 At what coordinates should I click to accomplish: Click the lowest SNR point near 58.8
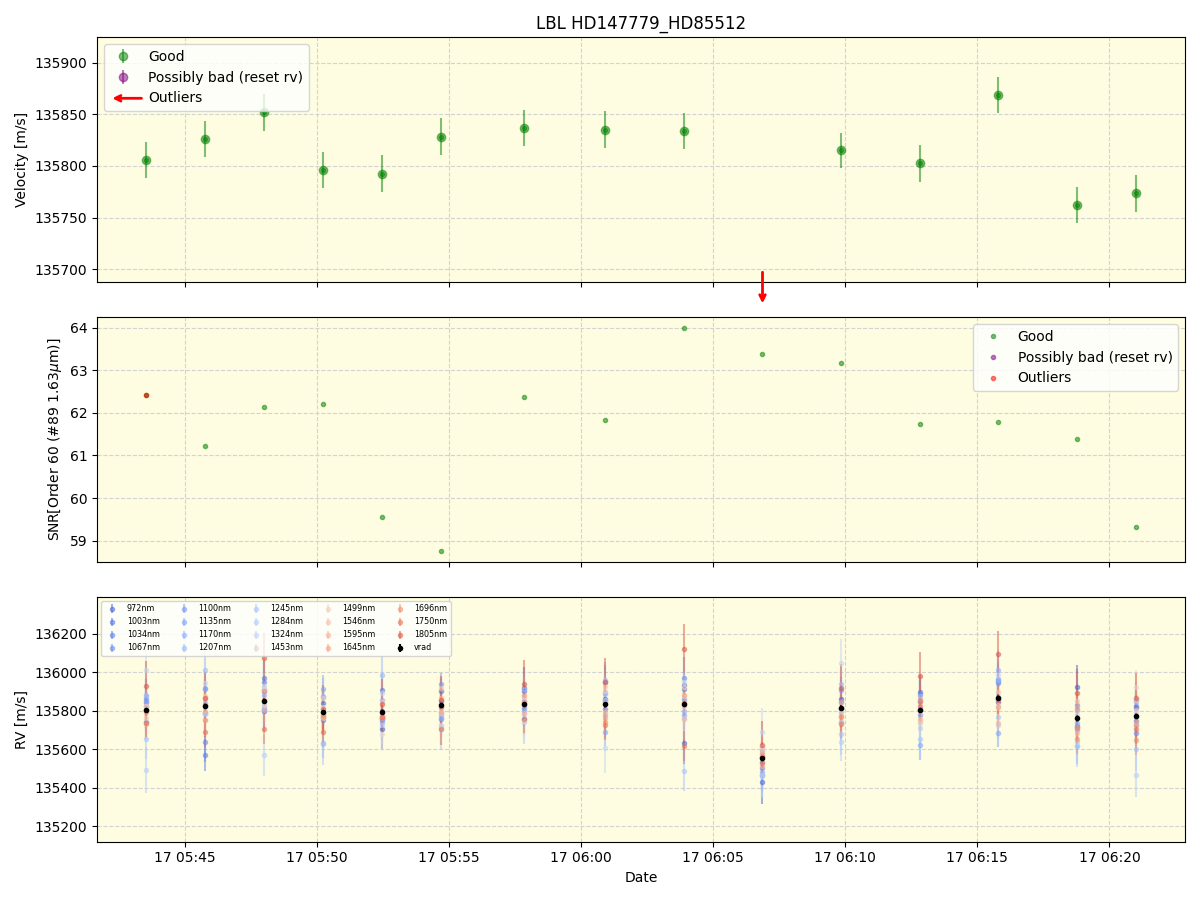pyautogui.click(x=441, y=551)
